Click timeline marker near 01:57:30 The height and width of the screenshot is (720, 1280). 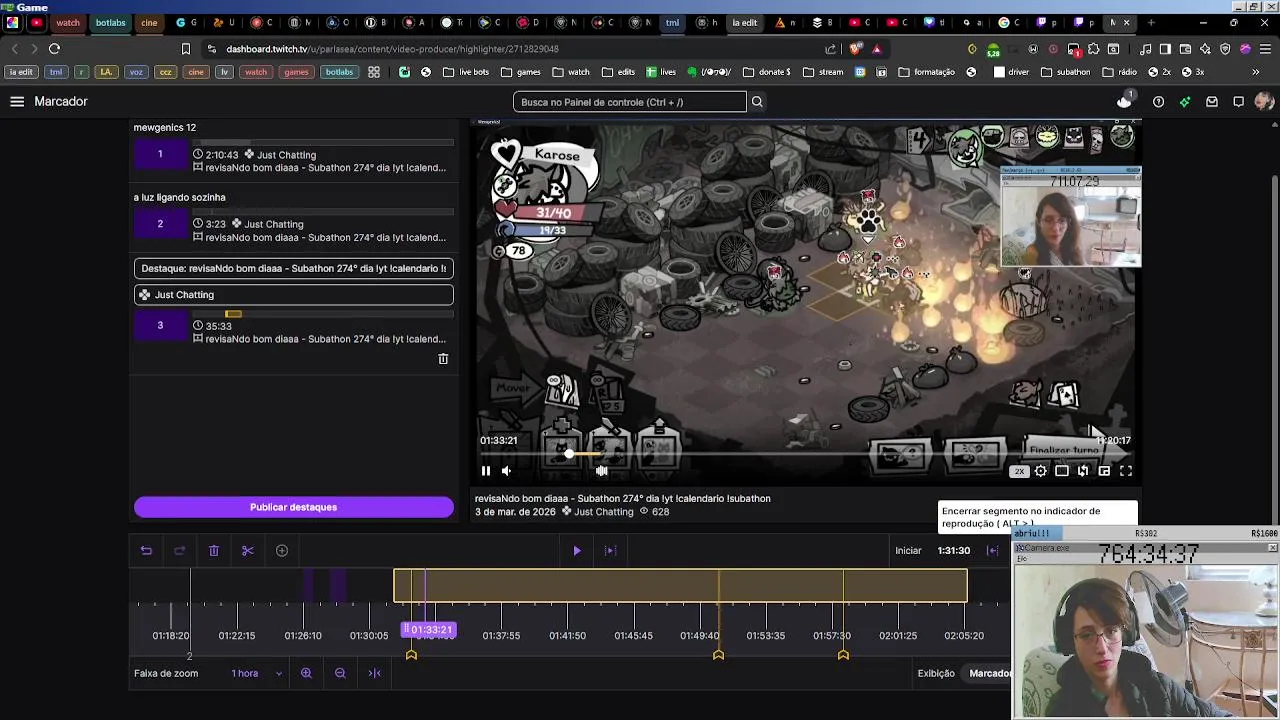(843, 654)
